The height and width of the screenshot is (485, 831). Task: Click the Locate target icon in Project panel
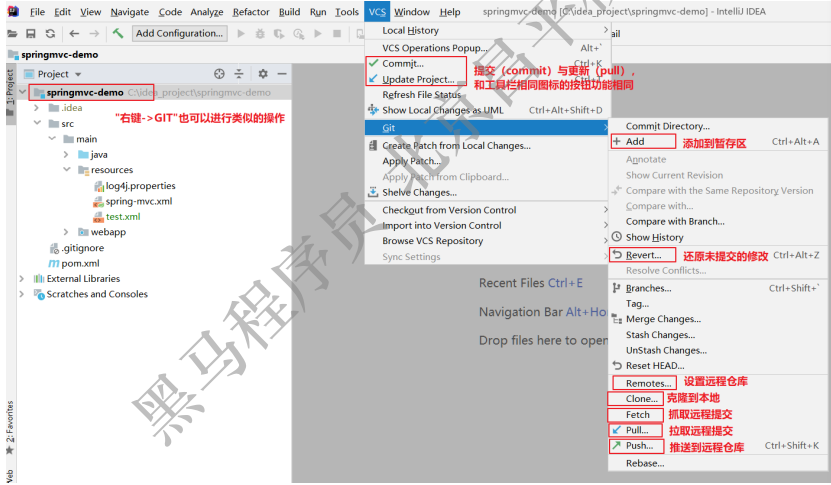(x=219, y=74)
